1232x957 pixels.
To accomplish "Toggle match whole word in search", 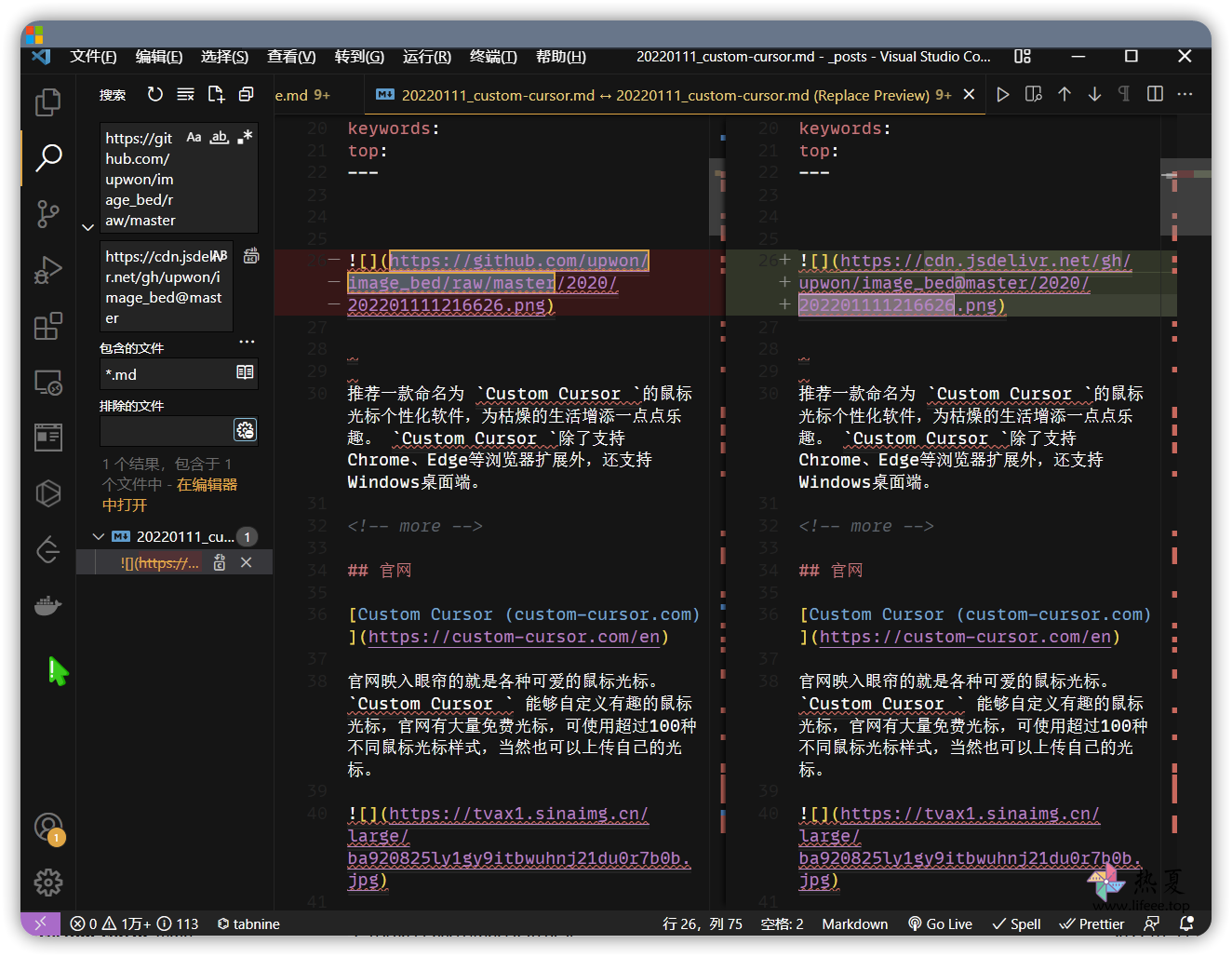I will (x=219, y=137).
